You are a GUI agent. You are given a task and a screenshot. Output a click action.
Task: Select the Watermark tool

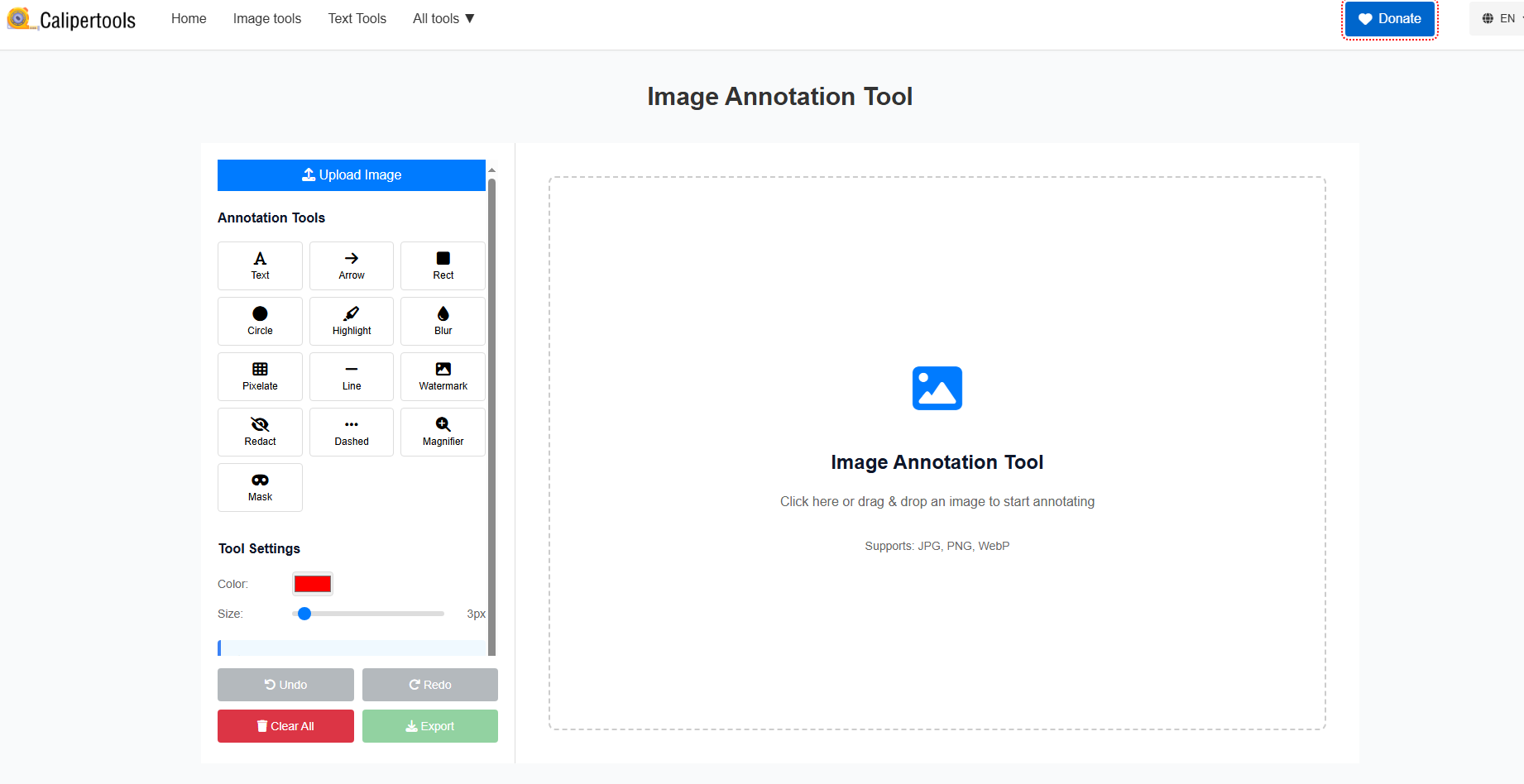[x=443, y=376]
